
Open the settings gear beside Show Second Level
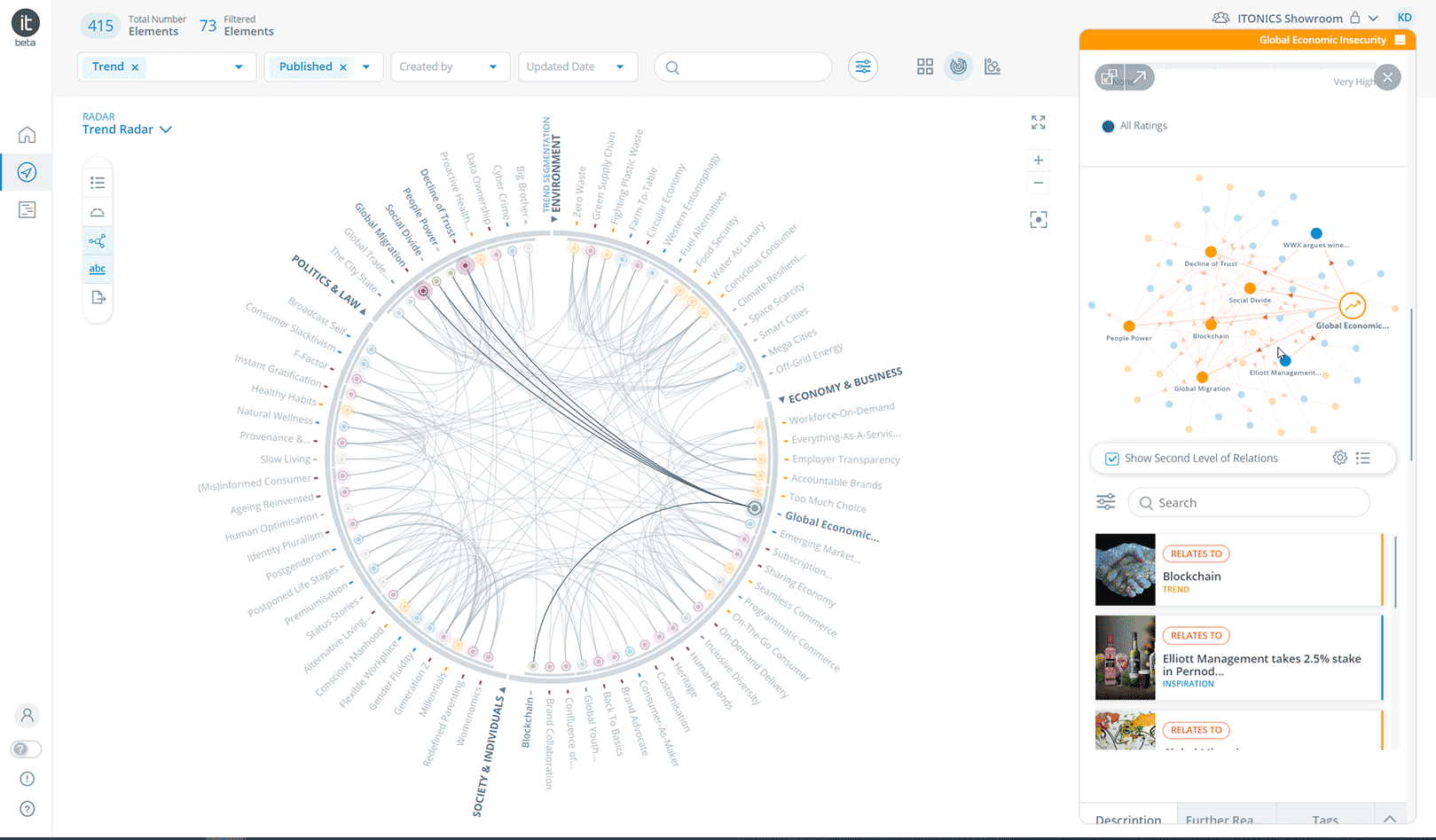(1339, 458)
